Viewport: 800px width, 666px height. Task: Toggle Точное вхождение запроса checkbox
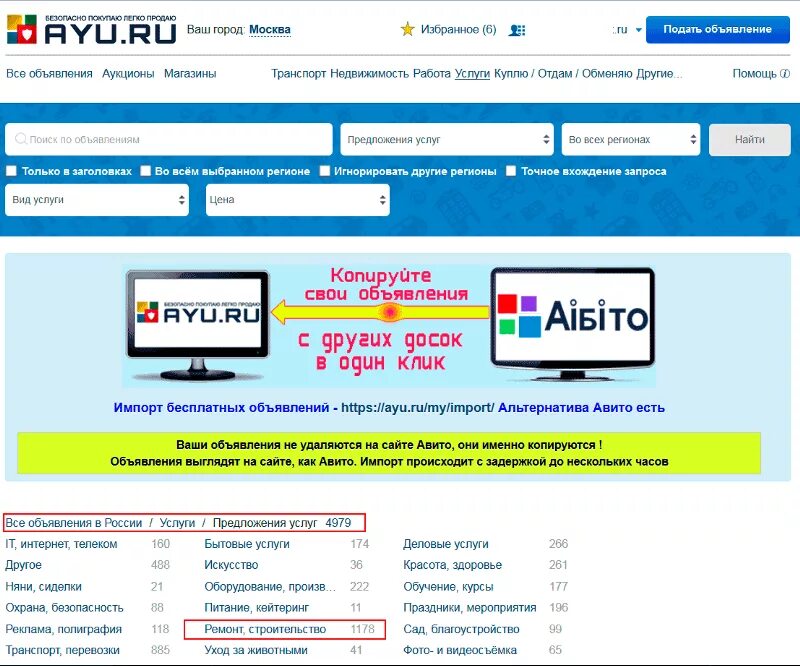pyautogui.click(x=511, y=171)
